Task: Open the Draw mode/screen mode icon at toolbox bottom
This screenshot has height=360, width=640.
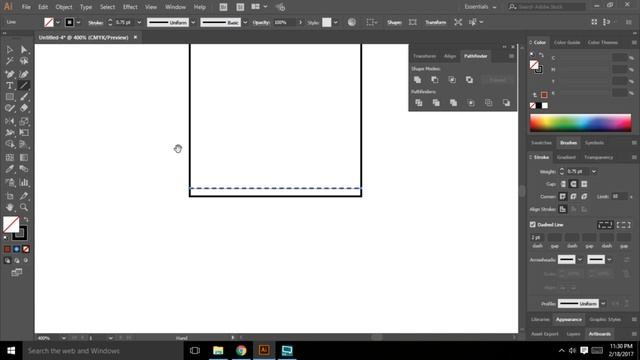Action: (17, 272)
